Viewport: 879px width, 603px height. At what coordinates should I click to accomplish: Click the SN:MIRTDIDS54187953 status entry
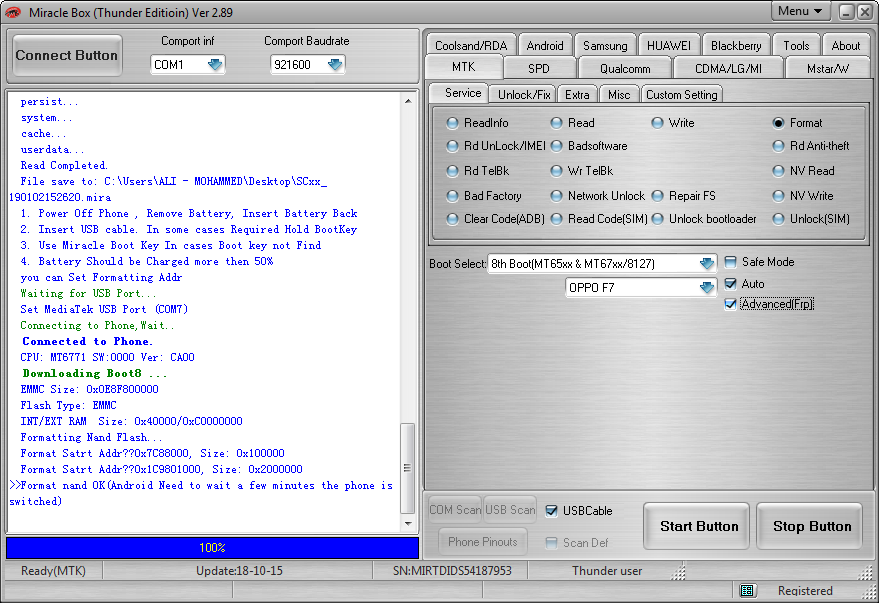coord(452,571)
